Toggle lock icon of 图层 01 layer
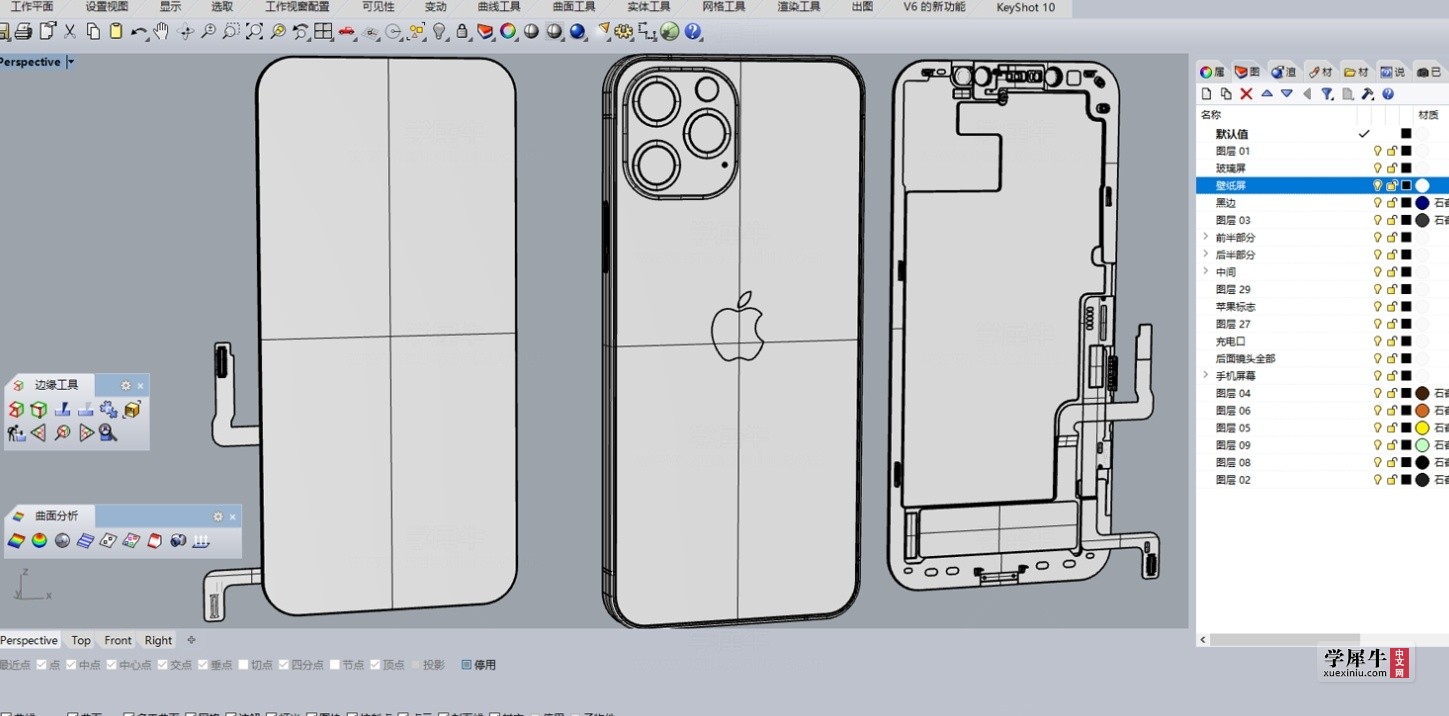 coord(1391,151)
